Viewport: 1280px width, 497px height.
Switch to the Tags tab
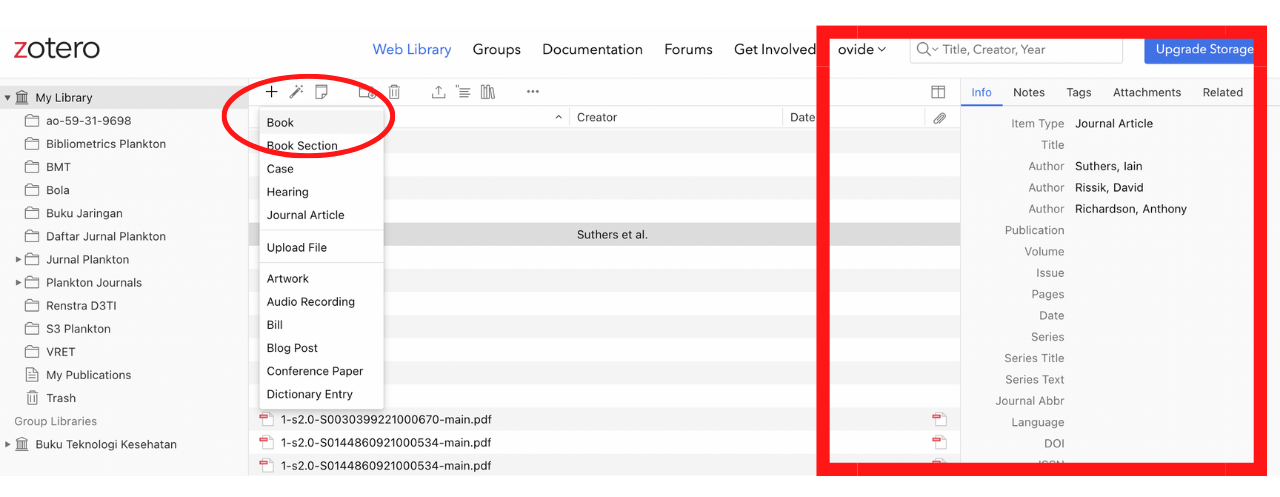(x=1079, y=92)
